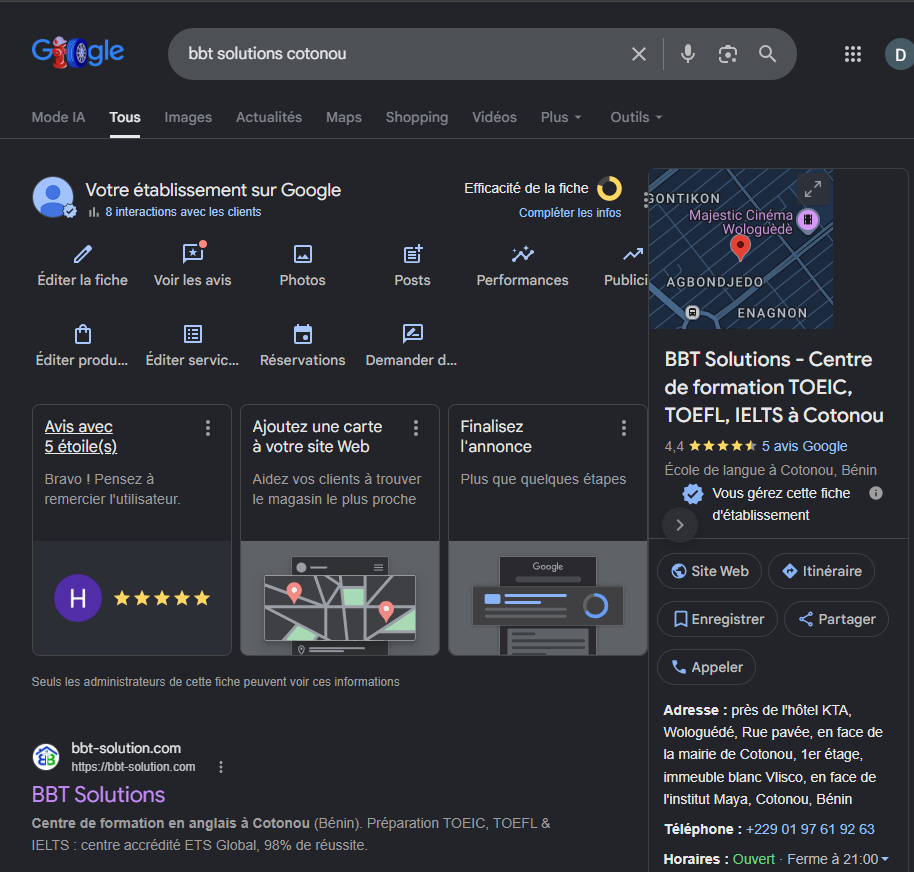
Task: Open Éditer services list icon
Action: click(193, 334)
